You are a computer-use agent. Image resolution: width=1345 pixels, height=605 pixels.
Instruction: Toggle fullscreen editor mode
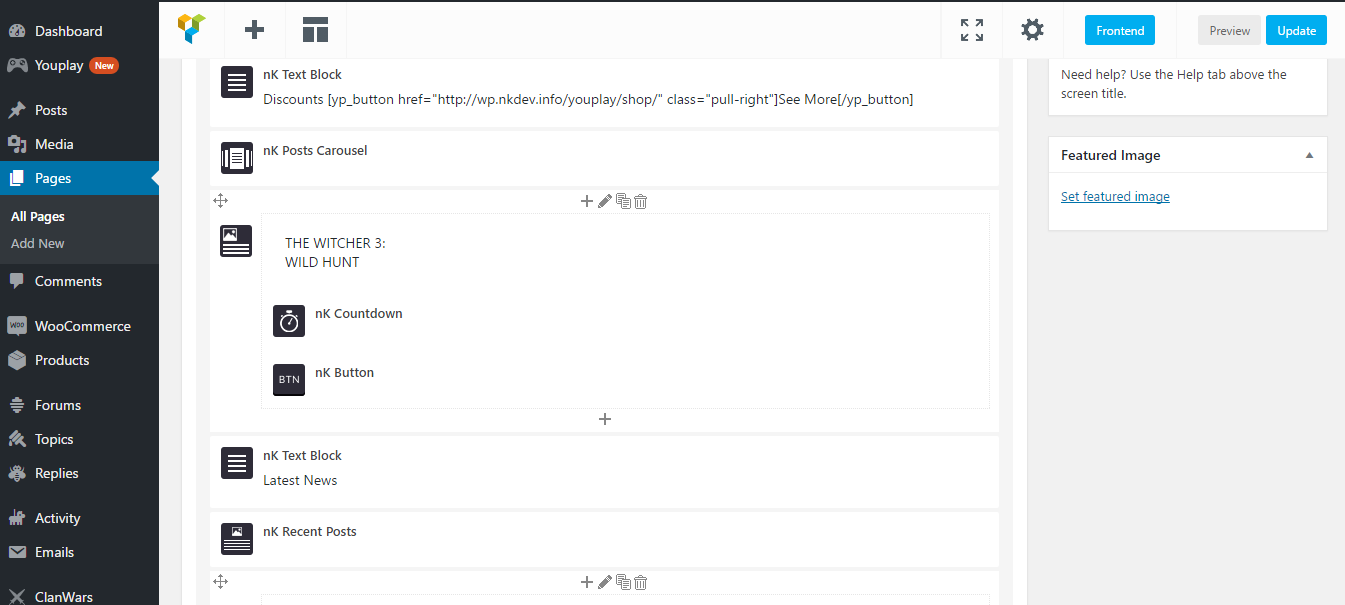click(972, 30)
